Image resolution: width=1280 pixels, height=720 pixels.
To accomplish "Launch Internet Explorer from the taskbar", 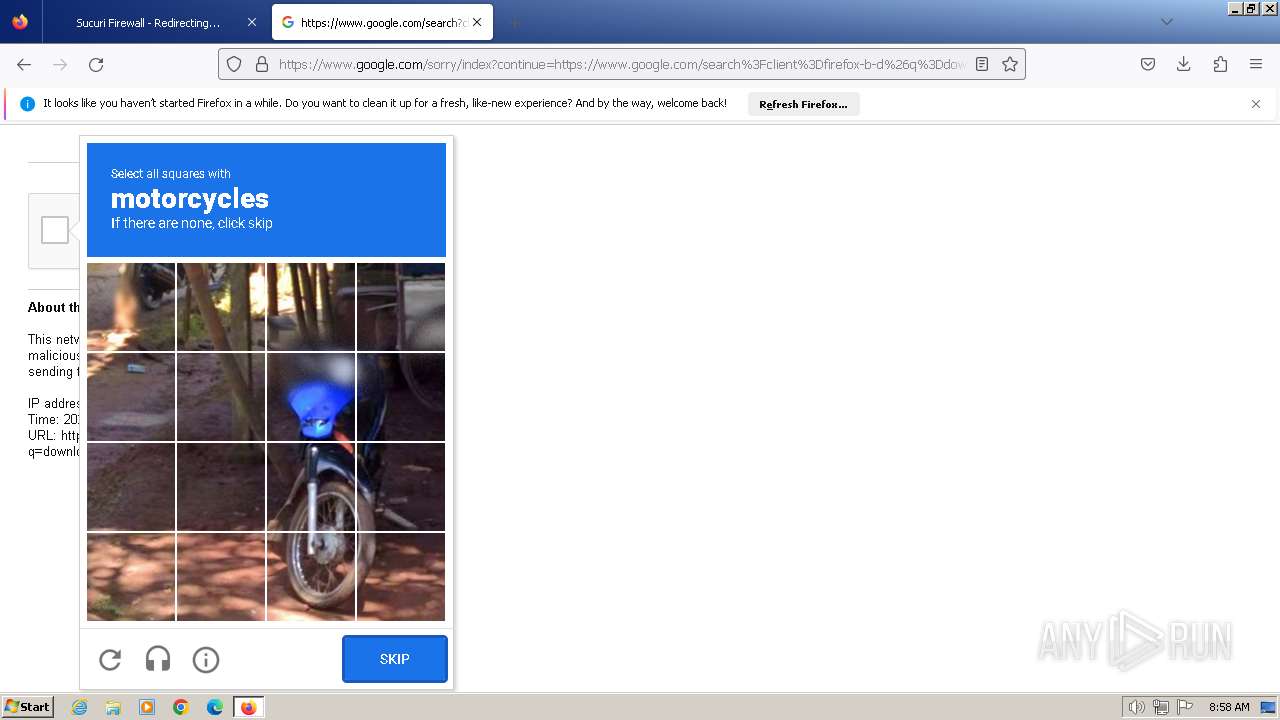I will pyautogui.click(x=79, y=707).
